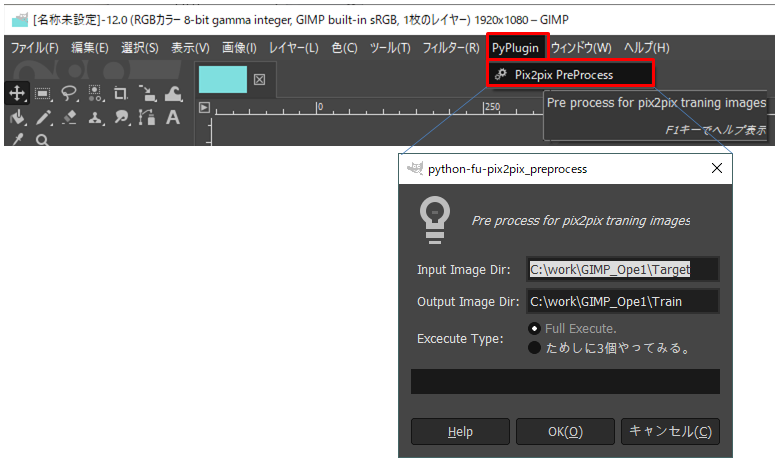The height and width of the screenshot is (466, 781).
Task: Open the 編集(E) menu
Action: [90, 48]
